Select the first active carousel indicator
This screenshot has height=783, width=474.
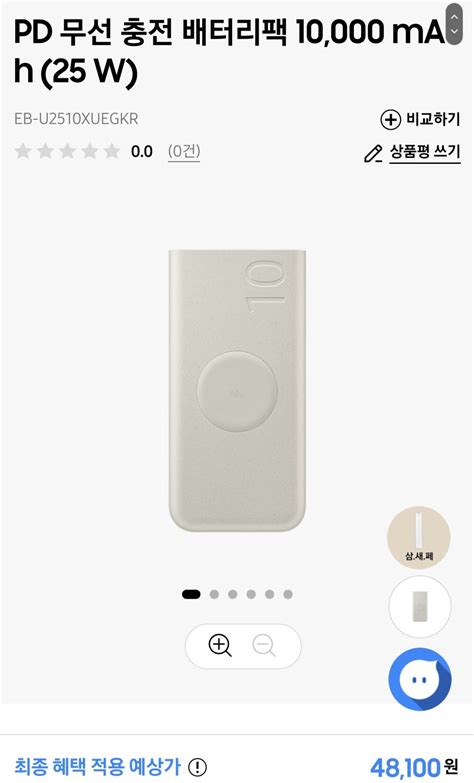click(x=191, y=594)
